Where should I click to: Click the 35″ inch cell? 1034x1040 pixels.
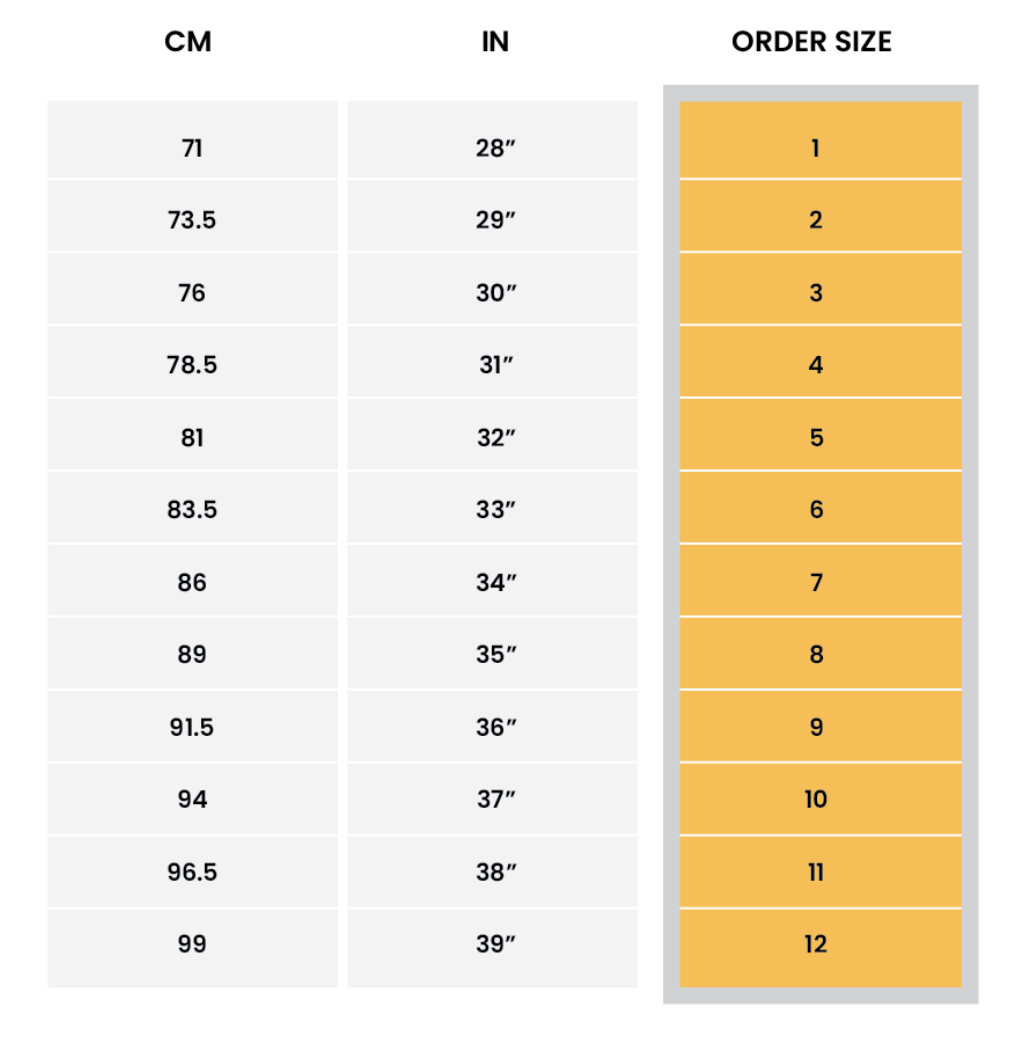(x=496, y=655)
